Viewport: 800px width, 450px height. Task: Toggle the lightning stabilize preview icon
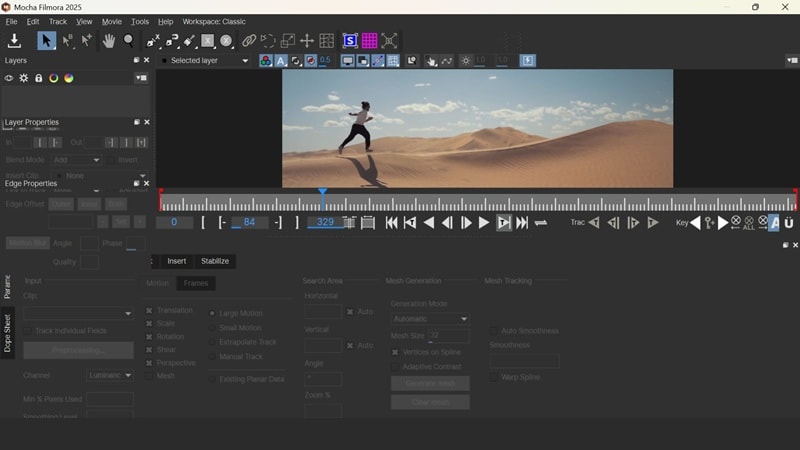tap(528, 61)
